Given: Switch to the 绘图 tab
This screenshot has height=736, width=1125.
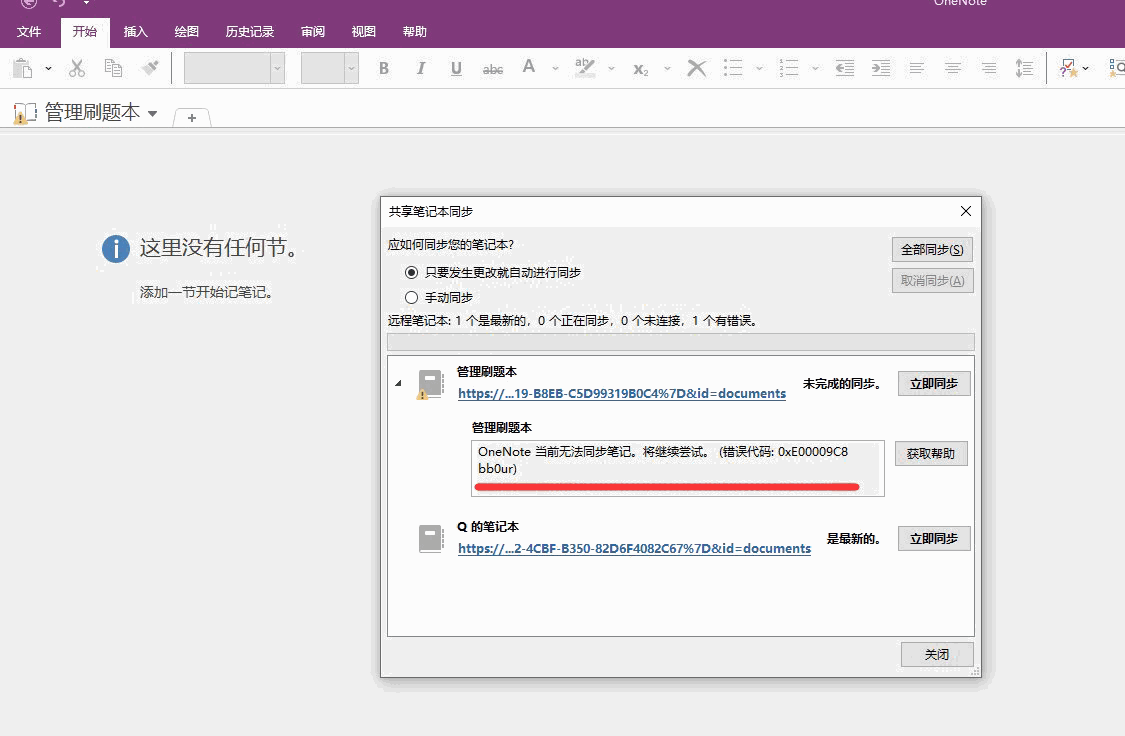Looking at the screenshot, I should (187, 32).
